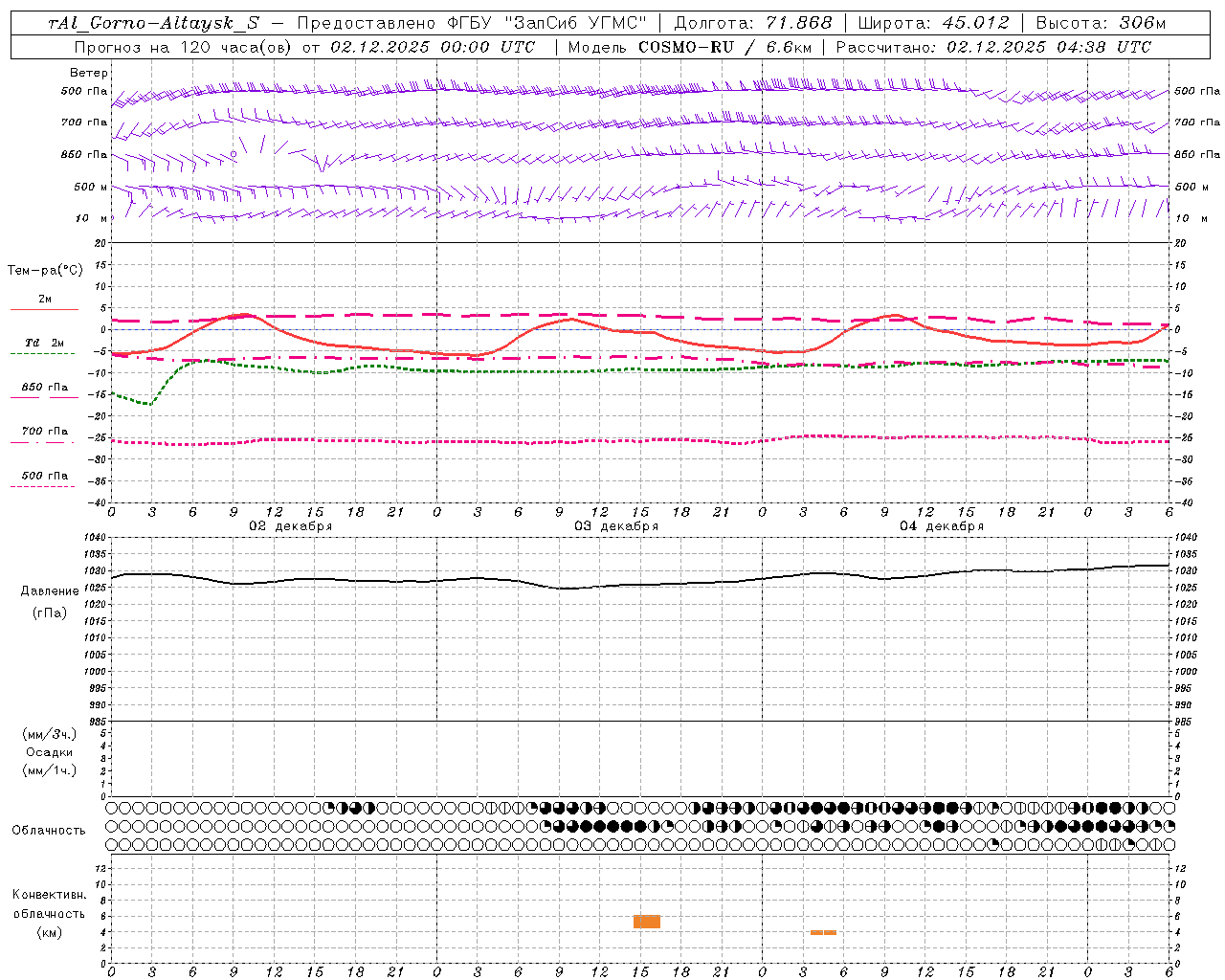Click the Ветер panel label

[89, 73]
